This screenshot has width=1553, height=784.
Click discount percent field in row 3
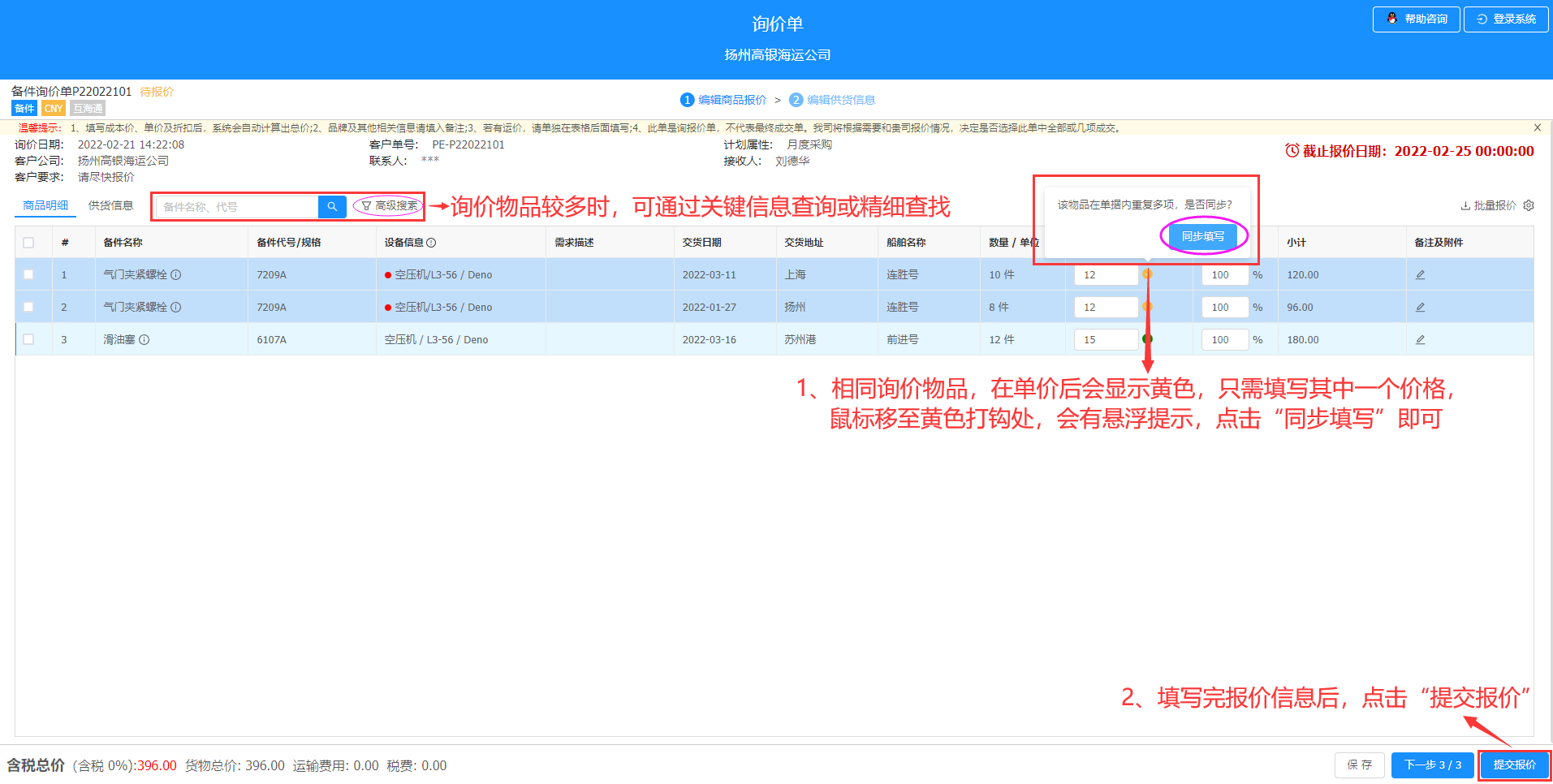pos(1225,340)
